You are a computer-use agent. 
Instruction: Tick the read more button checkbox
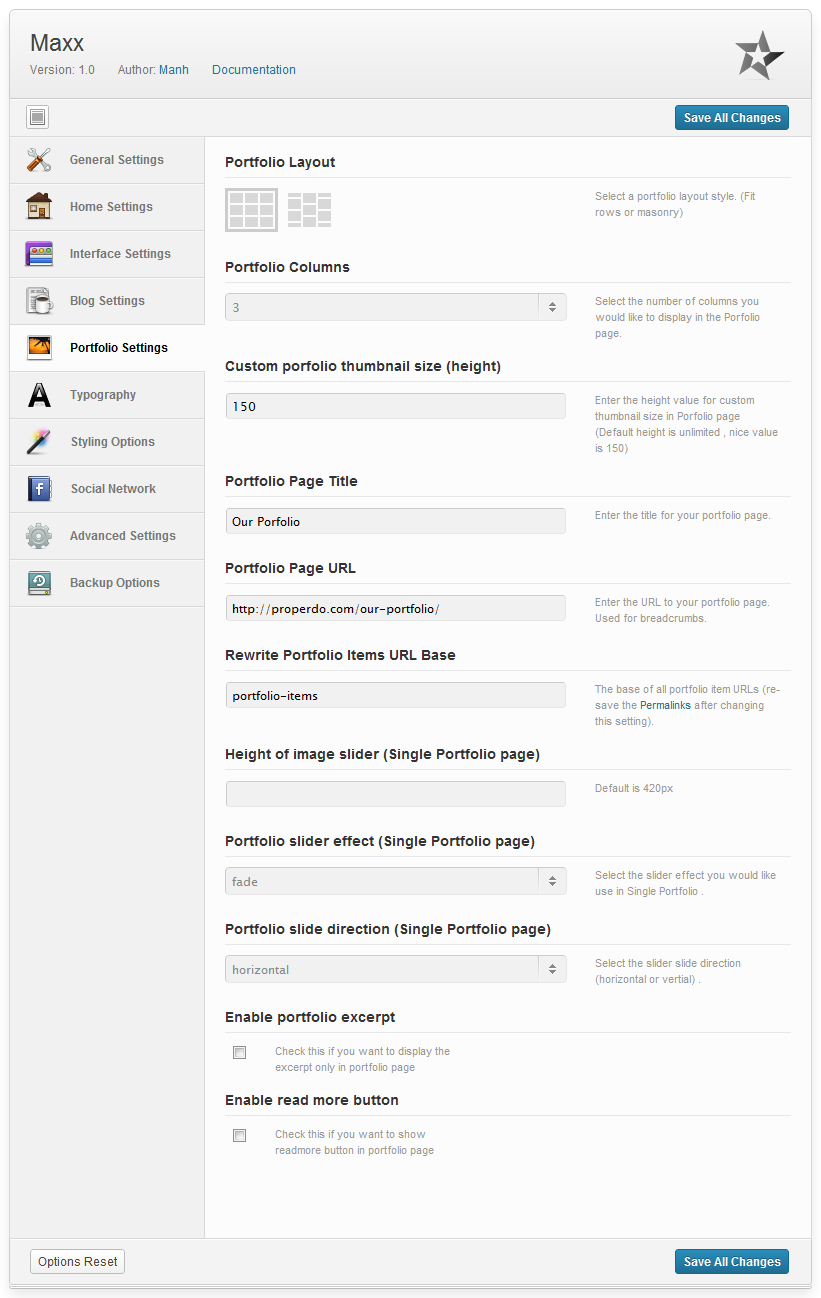point(239,1135)
